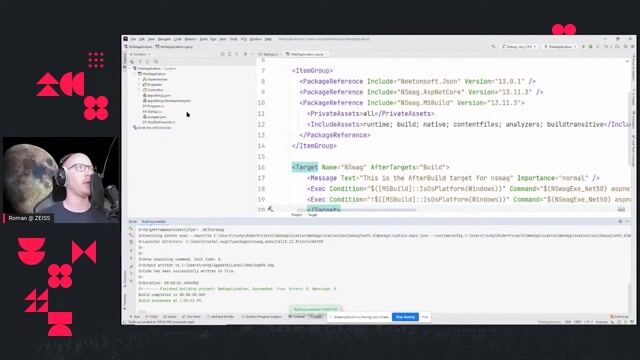Open the Window menu
This screenshot has width=640, height=360.
tap(256, 39)
